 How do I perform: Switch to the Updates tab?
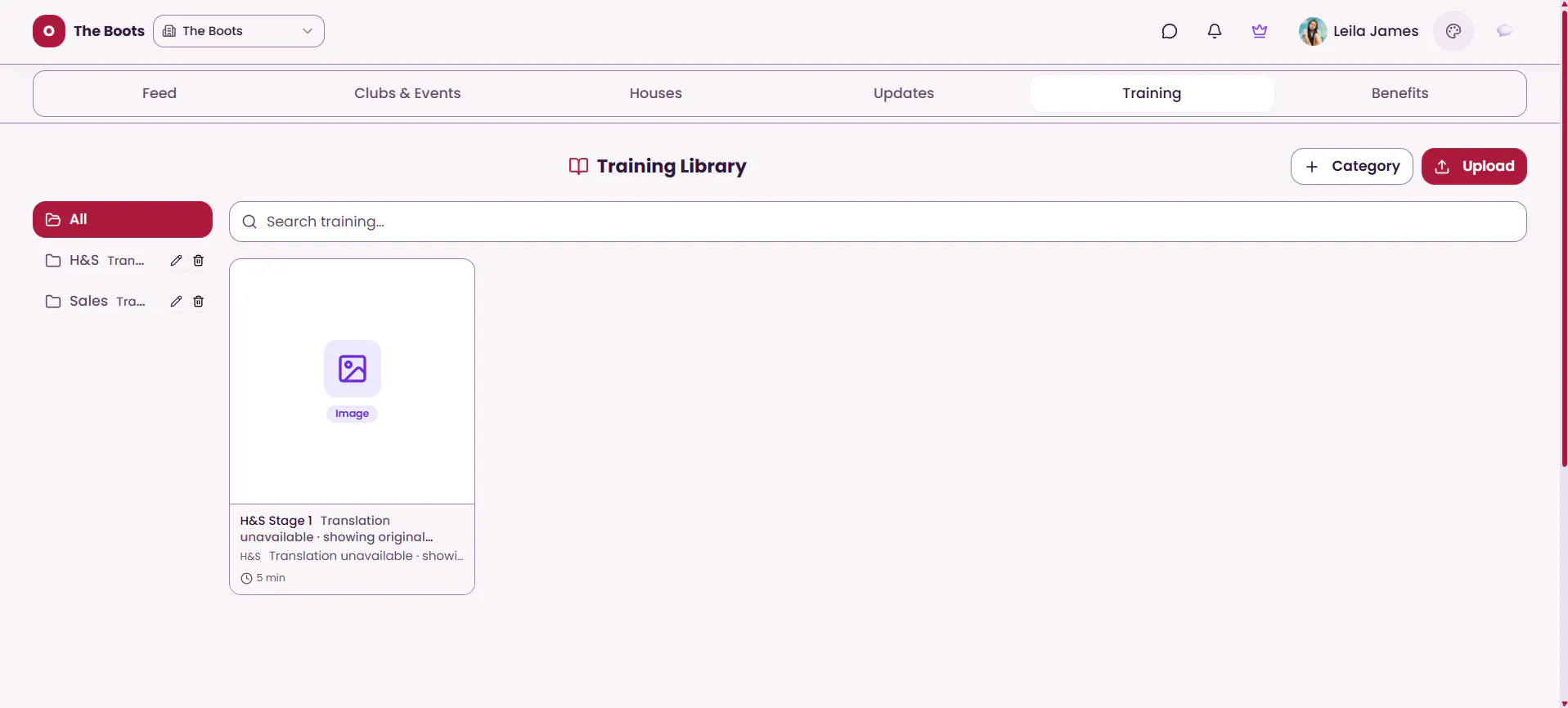click(904, 93)
